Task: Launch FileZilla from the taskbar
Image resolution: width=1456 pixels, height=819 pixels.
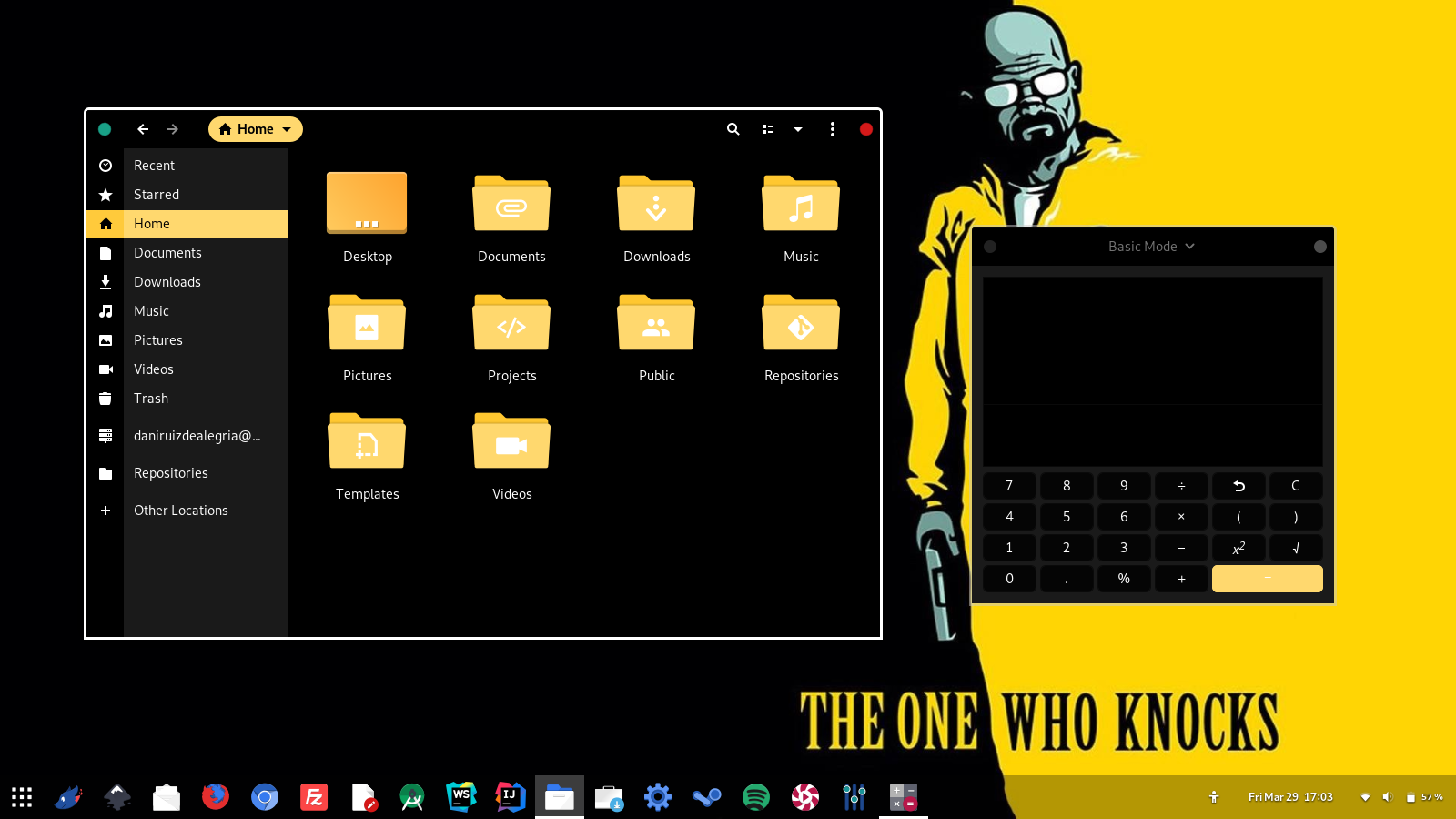Action: coord(314,797)
